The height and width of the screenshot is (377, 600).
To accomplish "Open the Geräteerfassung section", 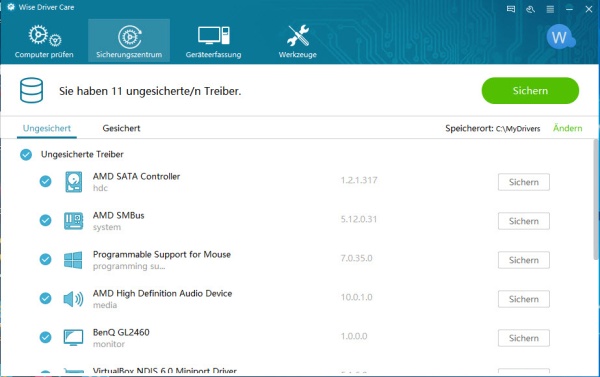I will 214,41.
